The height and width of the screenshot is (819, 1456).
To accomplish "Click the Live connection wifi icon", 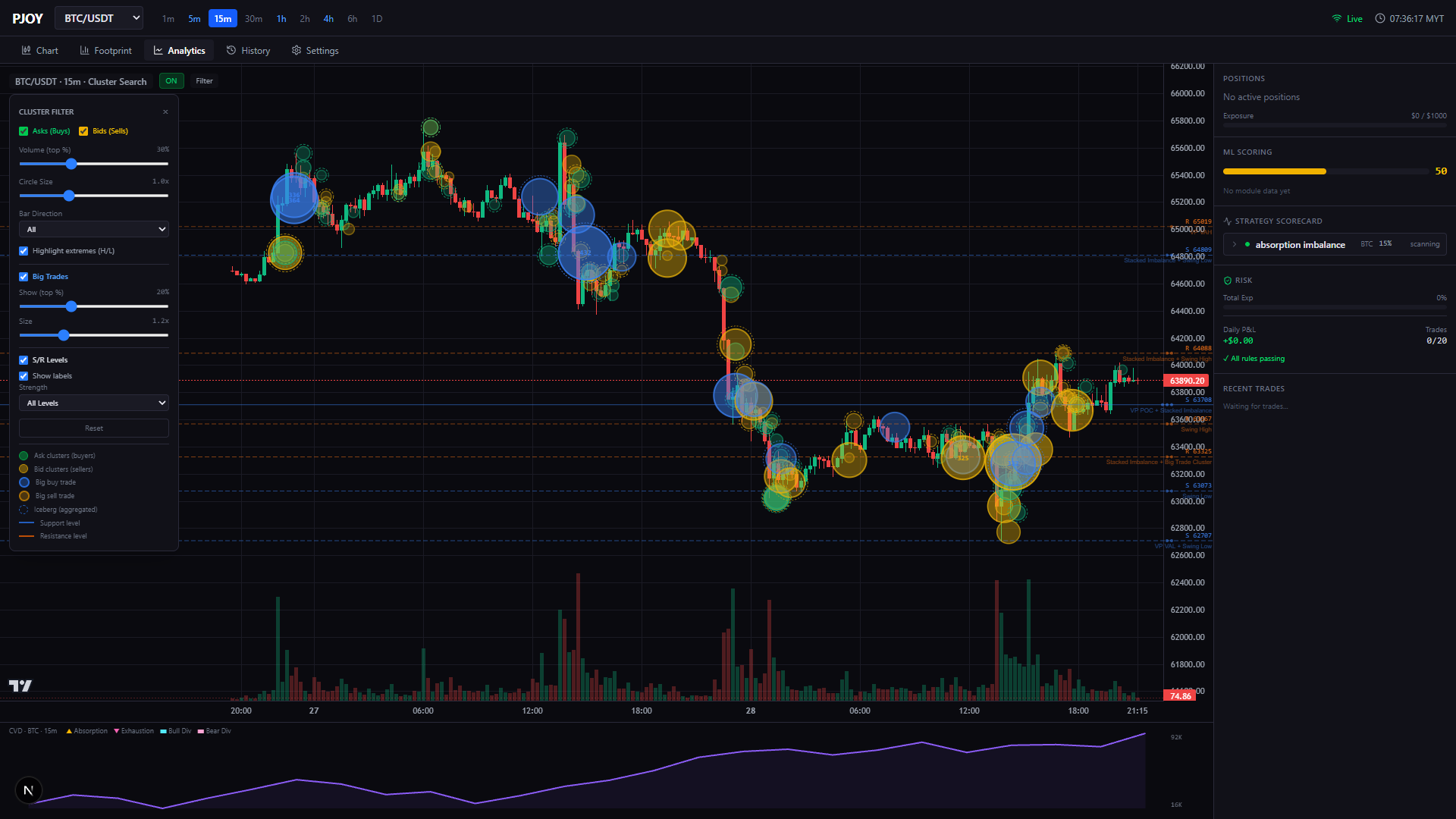I will (1337, 18).
